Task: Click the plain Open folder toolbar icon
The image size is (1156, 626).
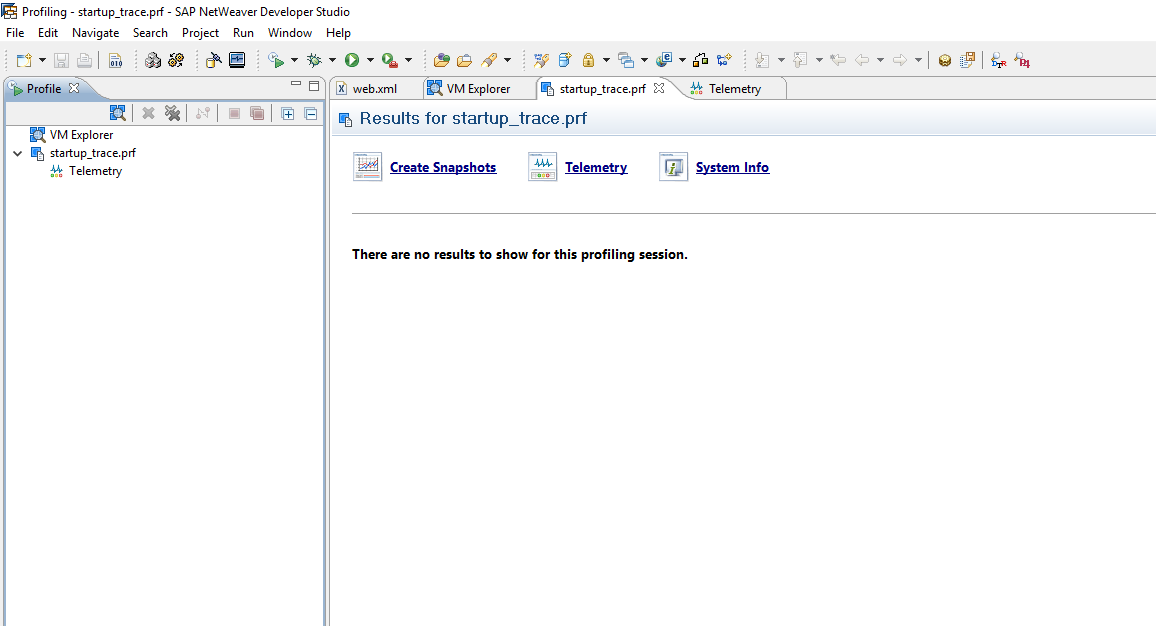Action: pyautogui.click(x=464, y=60)
